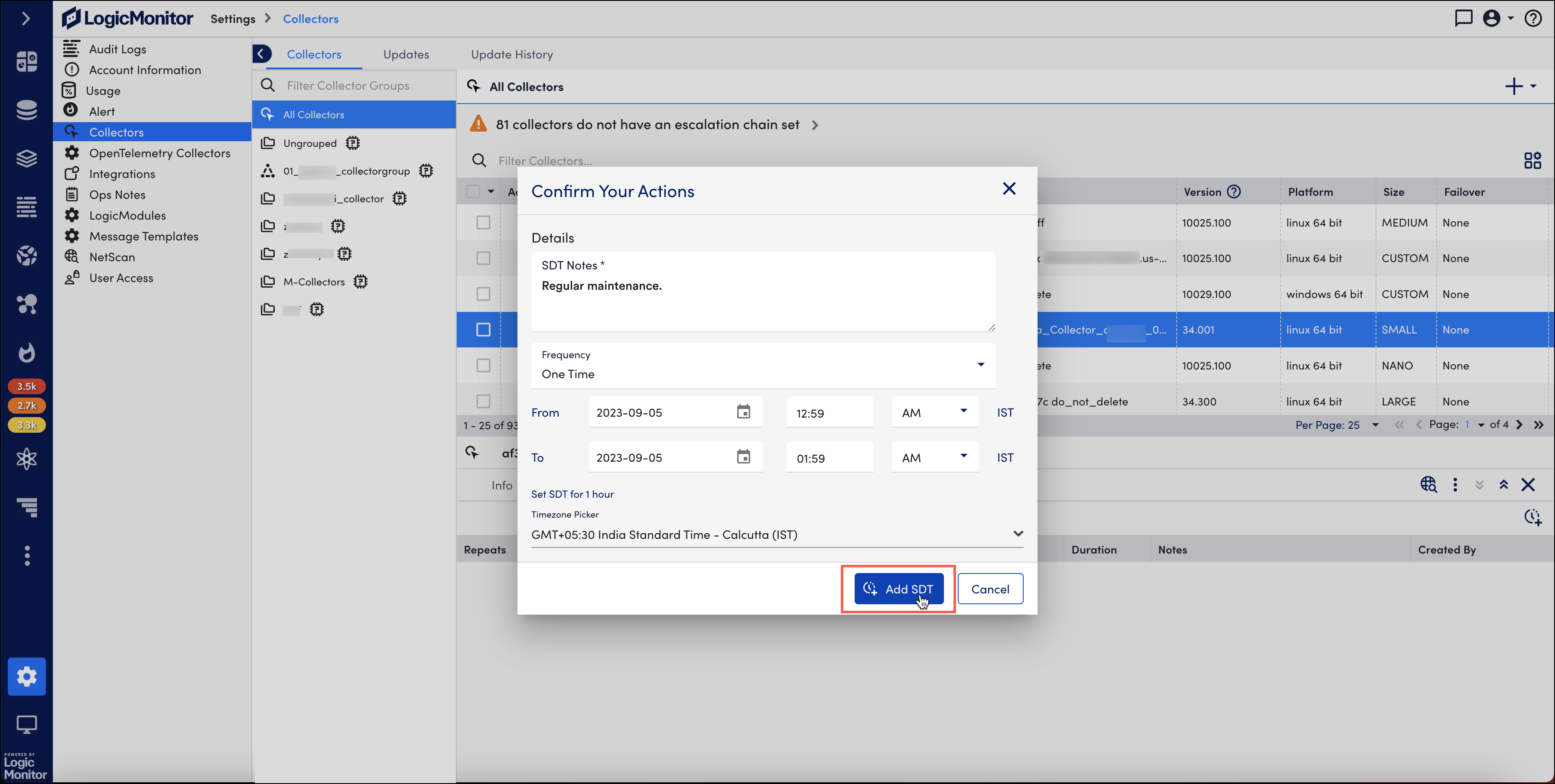Check the highlighted collector row checkbox
This screenshot has height=784, width=1555.
coord(483,330)
